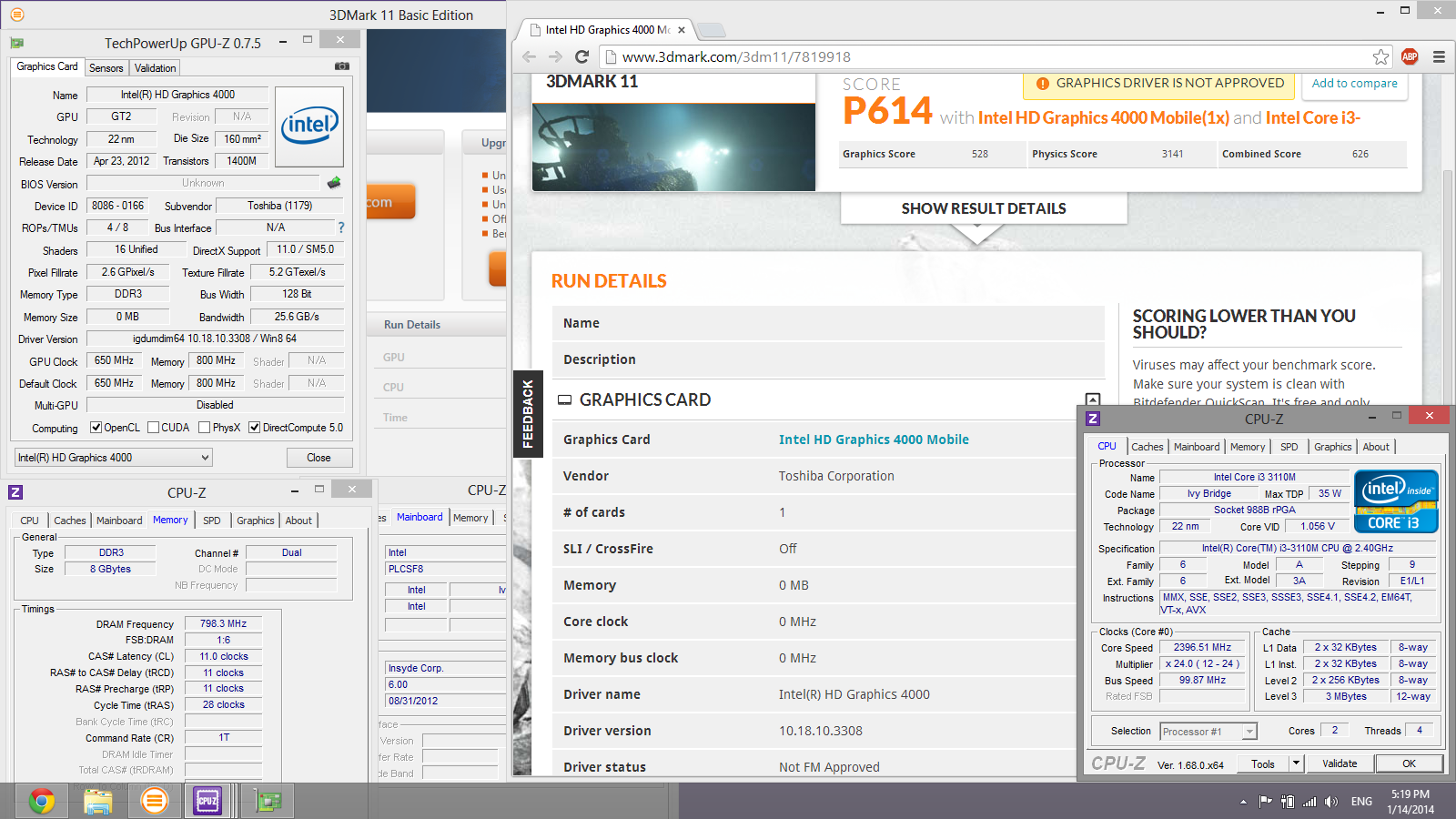Click the purple Z icon of the CPU-Z Memory window
The image size is (1456, 819).
tap(15, 492)
